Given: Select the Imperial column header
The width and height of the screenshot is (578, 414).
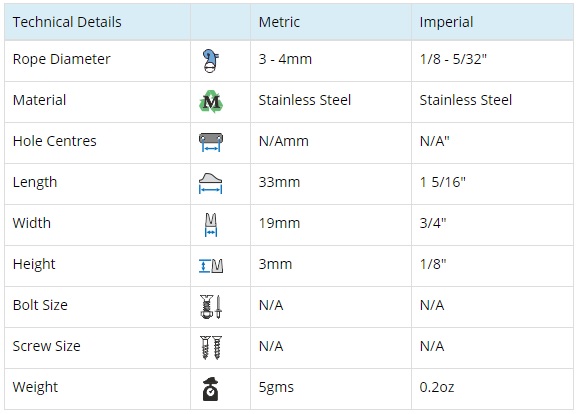Looking at the screenshot, I should click(x=446, y=22).
